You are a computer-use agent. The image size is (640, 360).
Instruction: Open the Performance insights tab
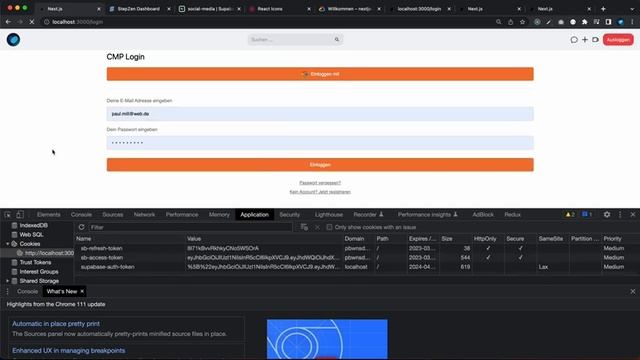(x=427, y=214)
